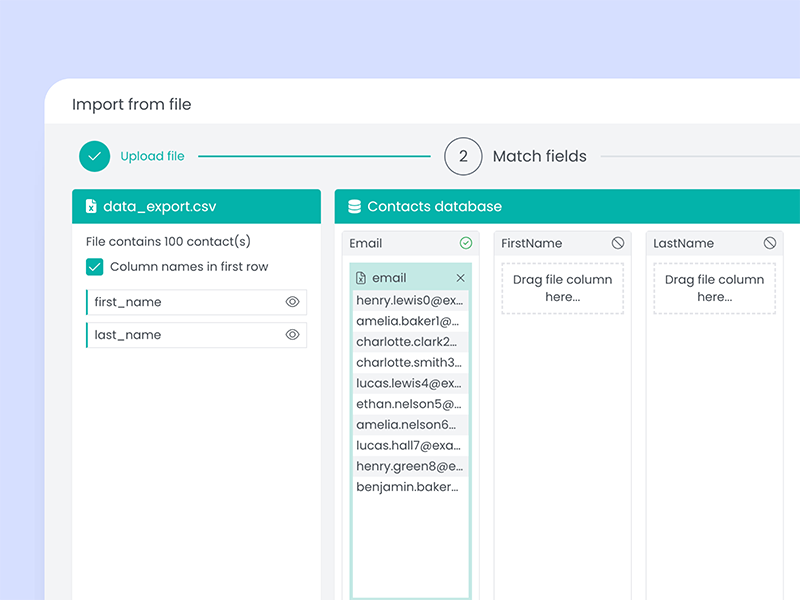
Task: Toggle Column names in first row checkbox
Action: [95, 267]
